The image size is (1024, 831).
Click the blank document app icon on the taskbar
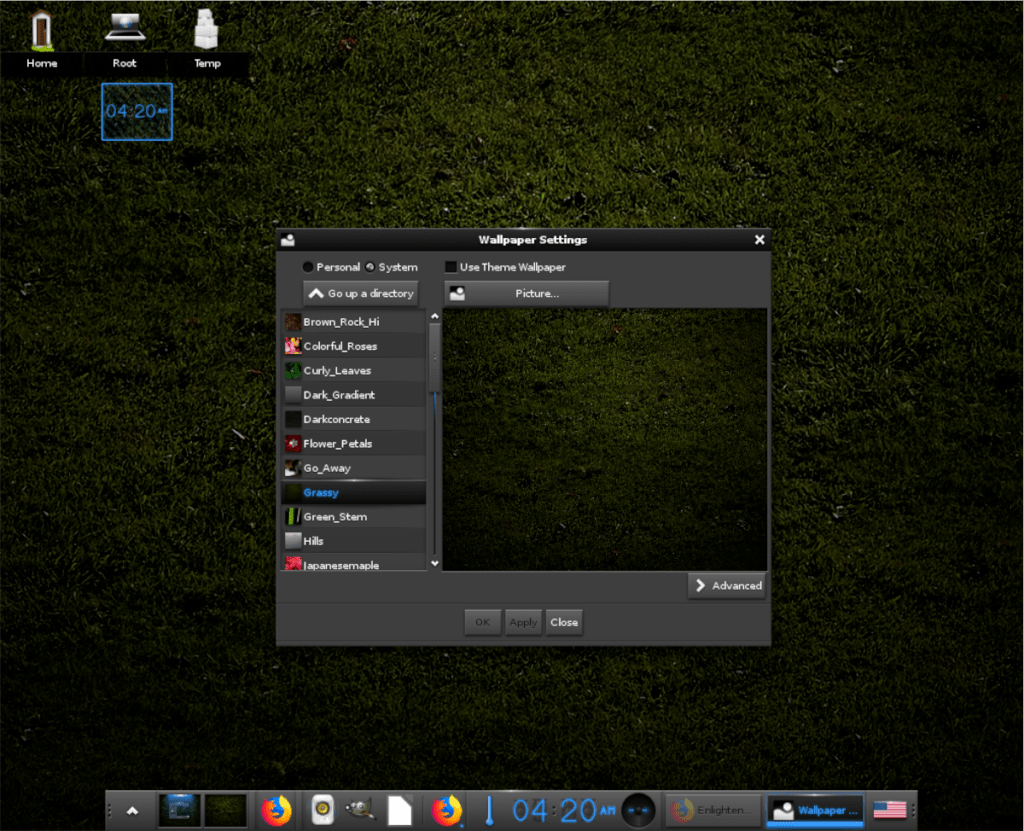(400, 810)
